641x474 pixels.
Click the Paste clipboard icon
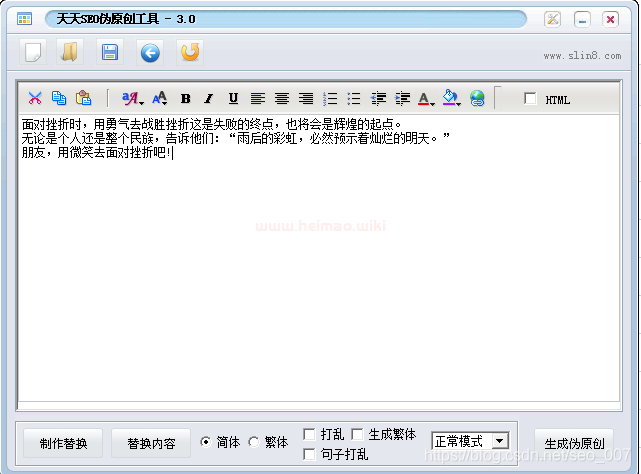(x=84, y=98)
